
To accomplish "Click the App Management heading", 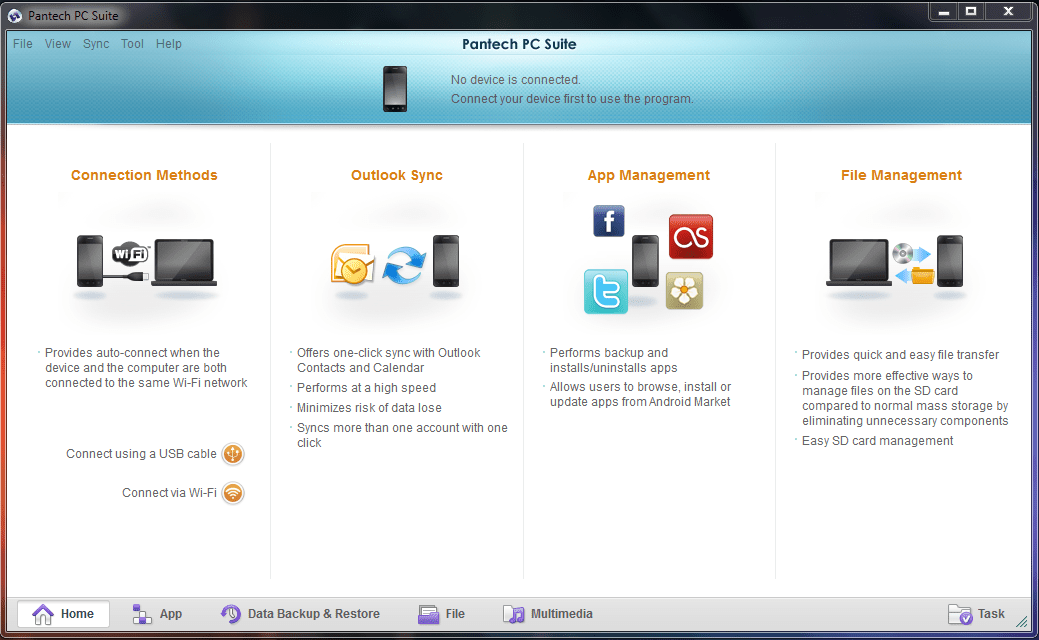I will [x=649, y=175].
